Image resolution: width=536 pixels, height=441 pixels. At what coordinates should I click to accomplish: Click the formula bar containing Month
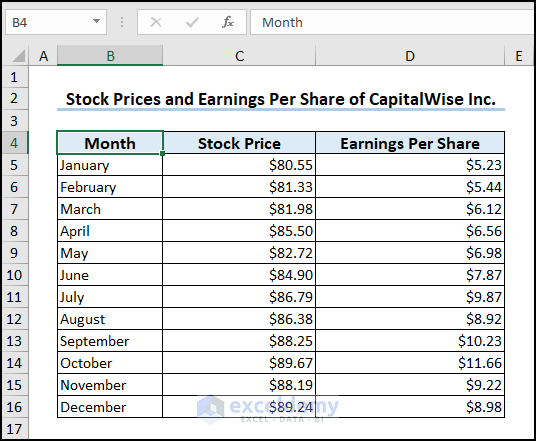click(393, 22)
